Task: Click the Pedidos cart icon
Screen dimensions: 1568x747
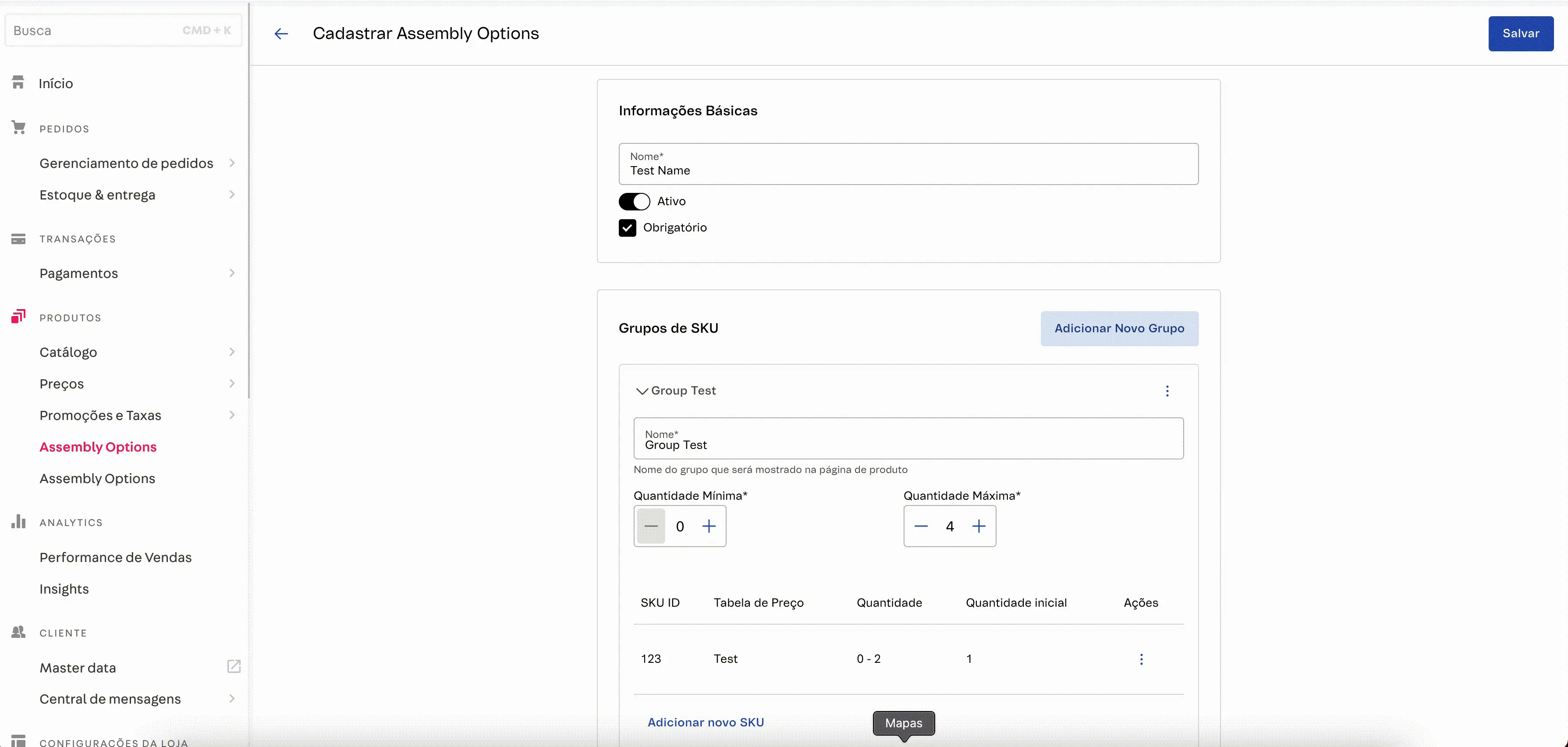Action: pos(18,128)
